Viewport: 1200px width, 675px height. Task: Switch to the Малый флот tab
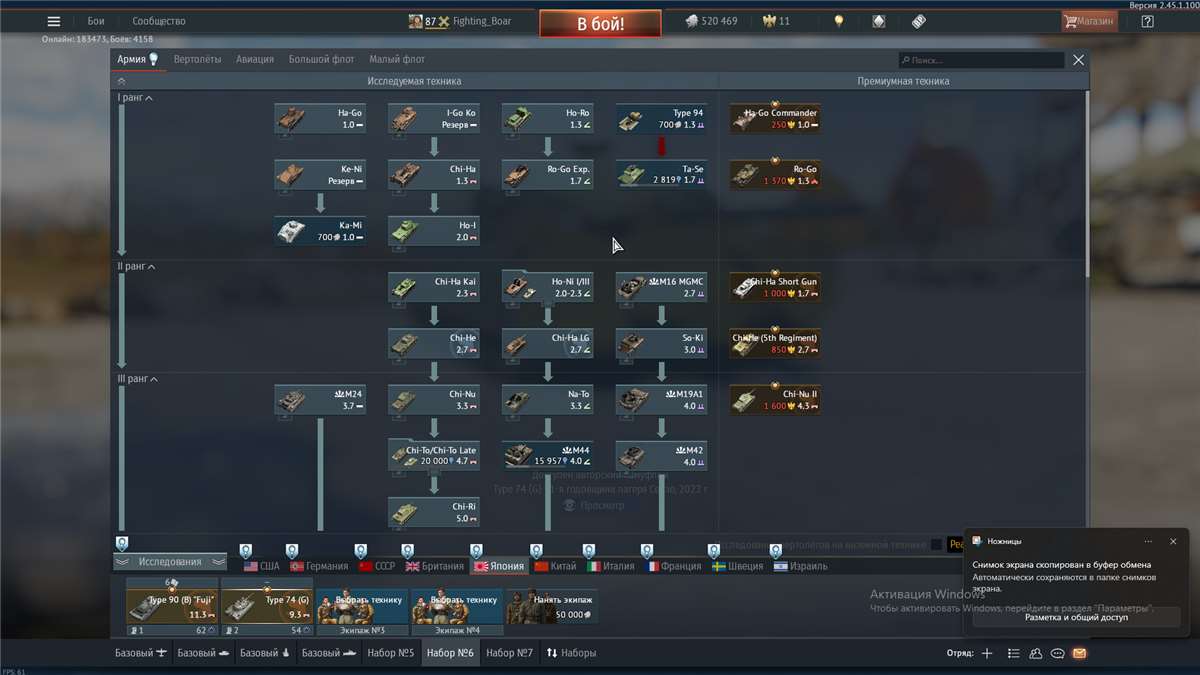397,60
